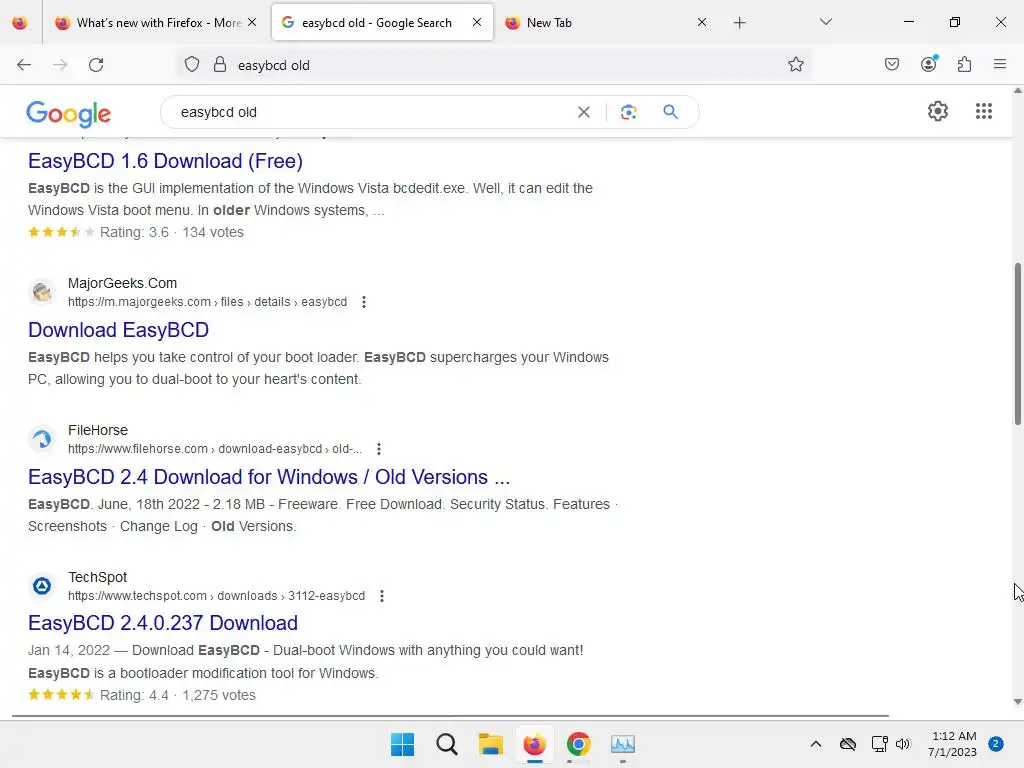Image resolution: width=1024 pixels, height=768 pixels.
Task: Show hidden system tray icons
Action: (816, 744)
